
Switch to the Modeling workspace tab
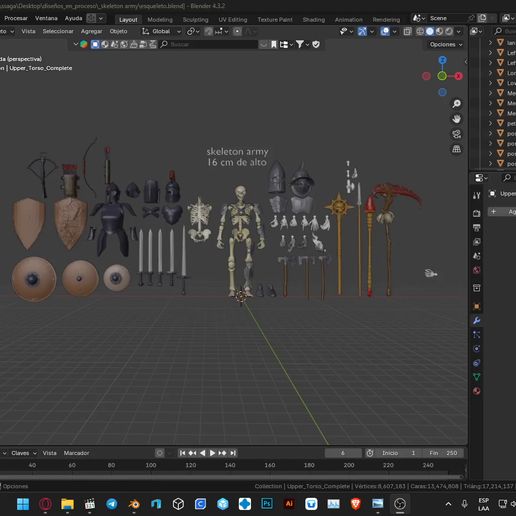[160, 20]
